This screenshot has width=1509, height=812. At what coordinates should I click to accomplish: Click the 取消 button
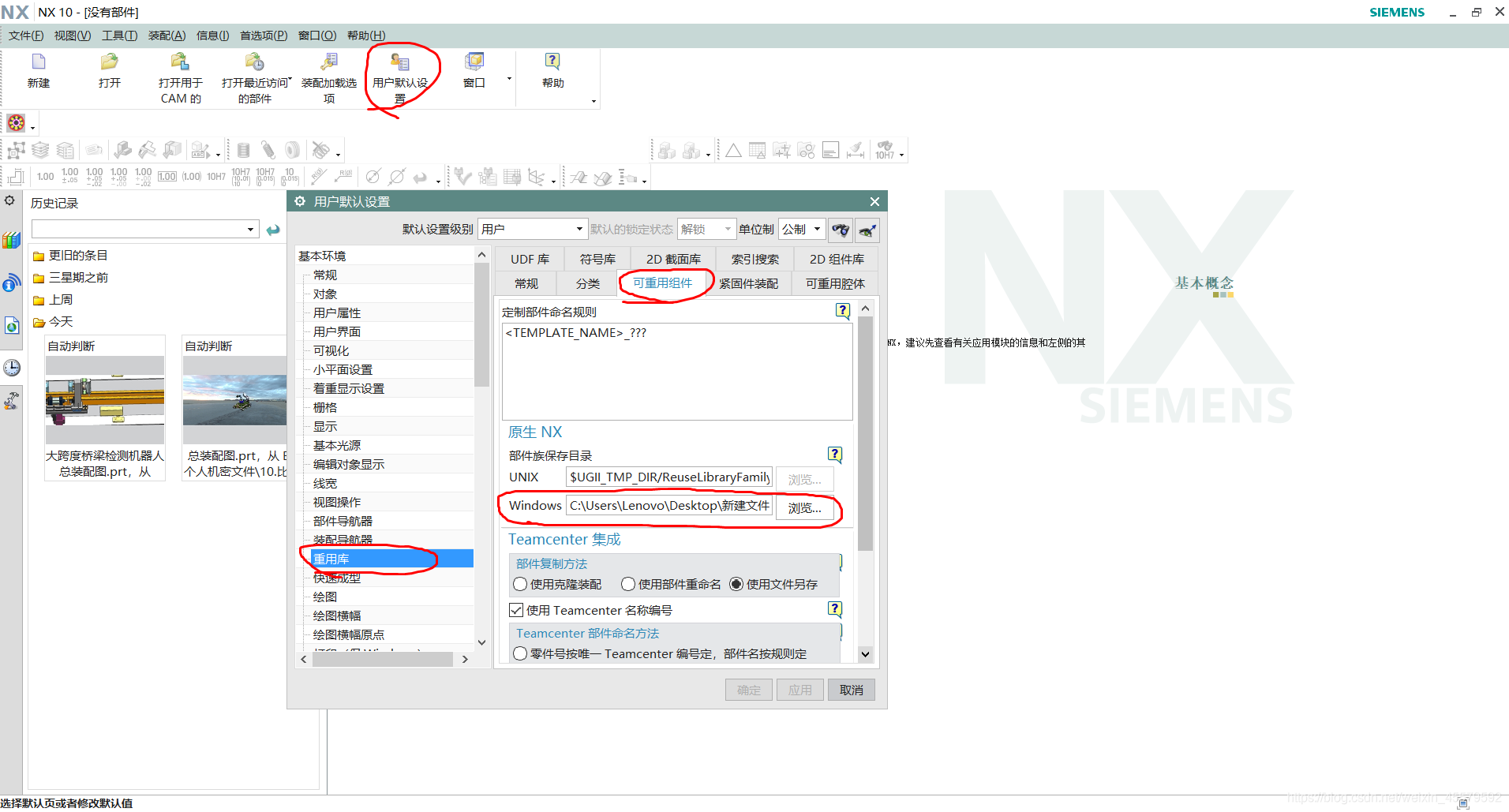click(851, 690)
